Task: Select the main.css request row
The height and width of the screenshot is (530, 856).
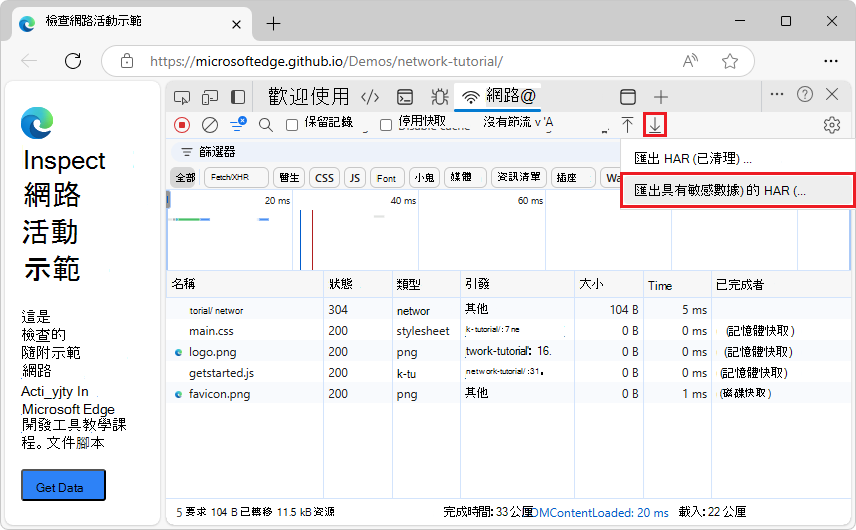Action: pos(508,331)
